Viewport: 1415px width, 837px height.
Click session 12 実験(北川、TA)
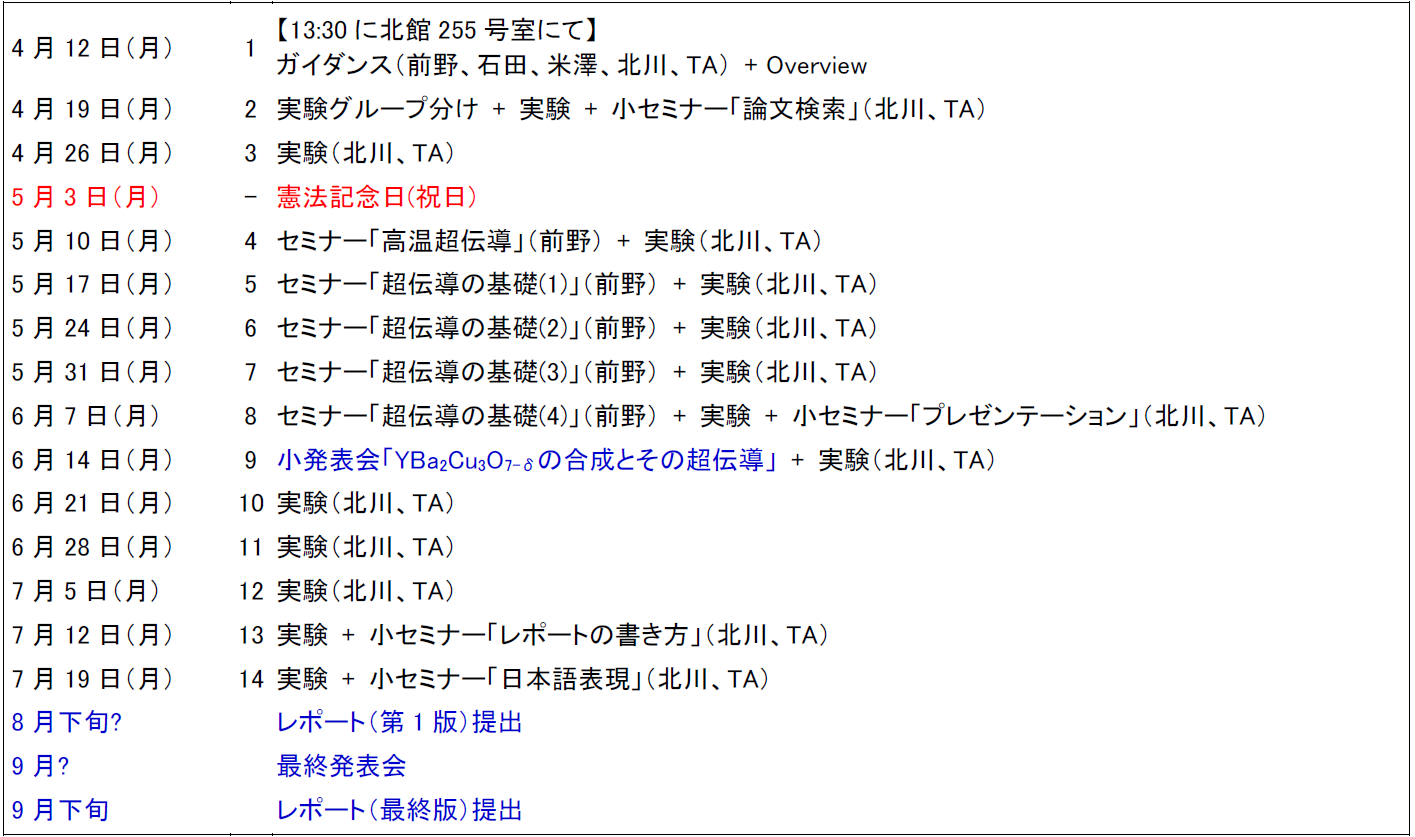pyautogui.click(x=366, y=591)
